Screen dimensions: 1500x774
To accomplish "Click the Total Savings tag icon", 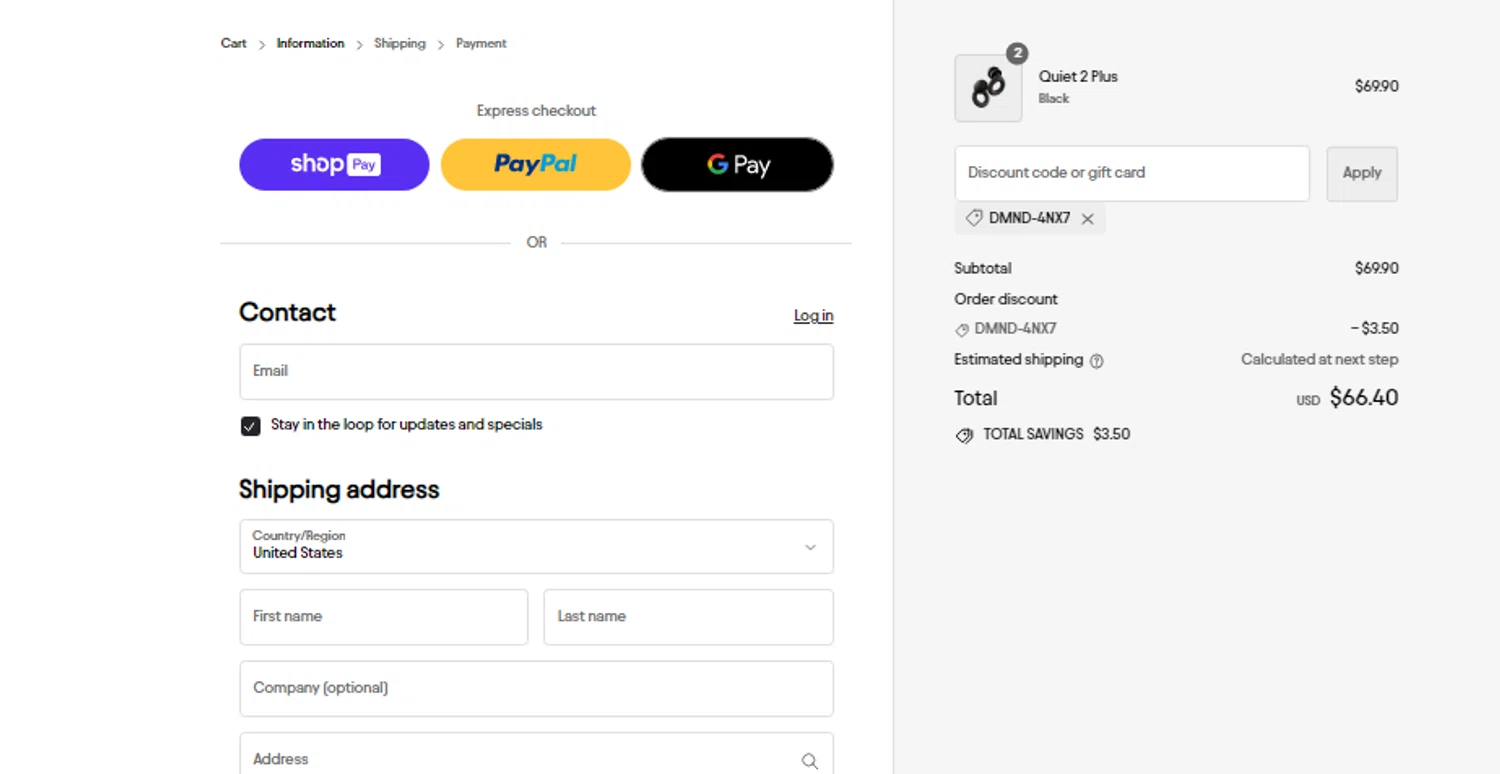I will click(x=964, y=435).
